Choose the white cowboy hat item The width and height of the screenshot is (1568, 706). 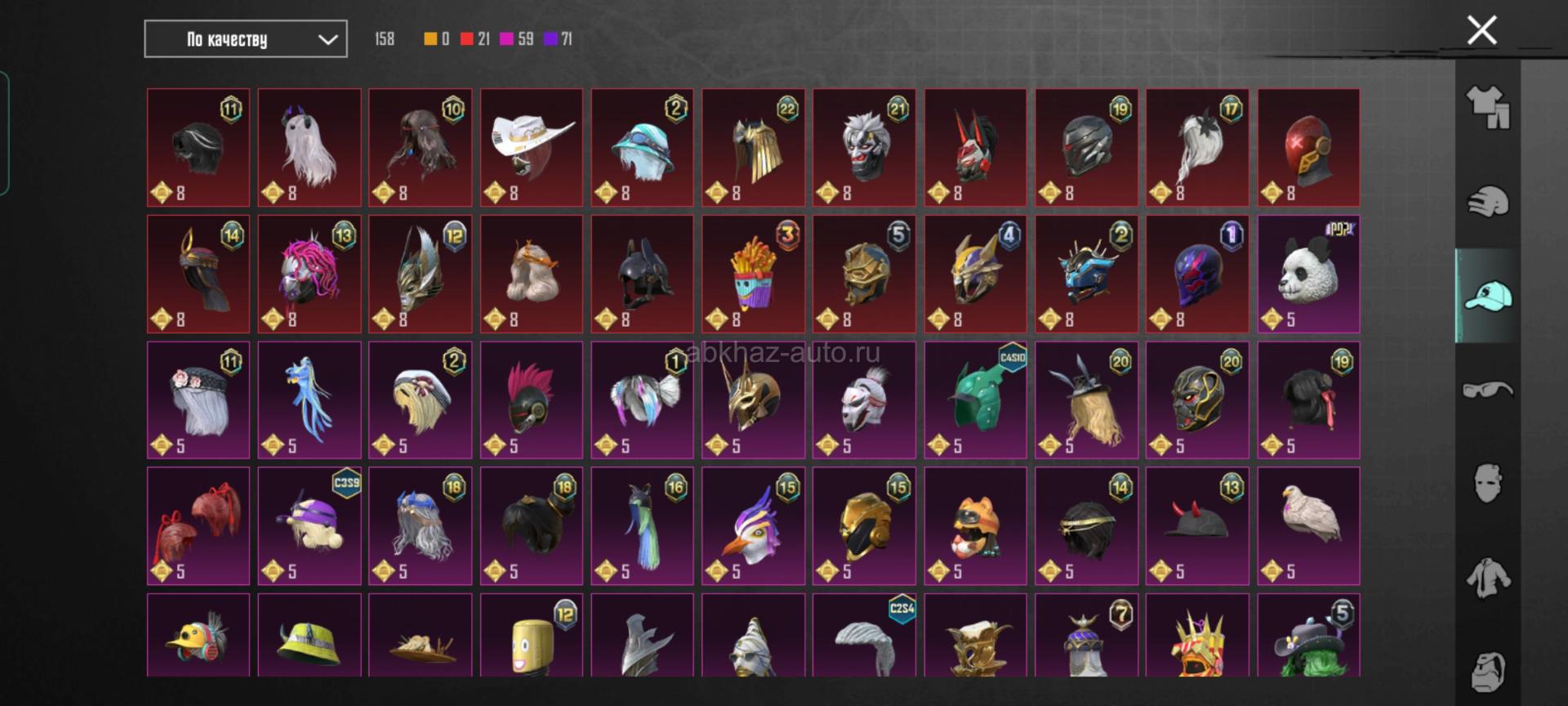coord(531,147)
